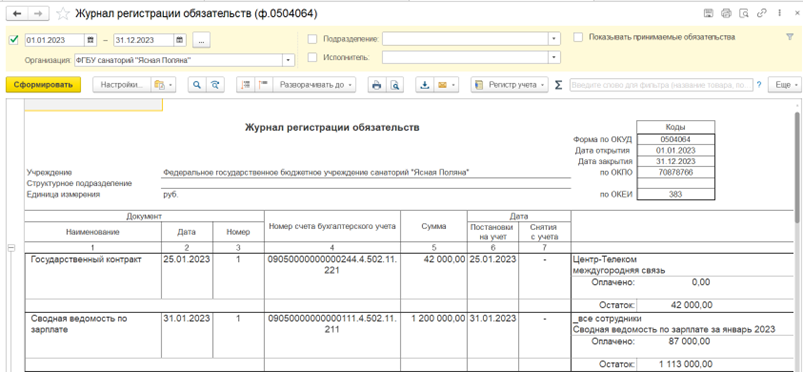803x372 pixels.
Task: Add report to favorites with the star icon
Action: [62, 14]
